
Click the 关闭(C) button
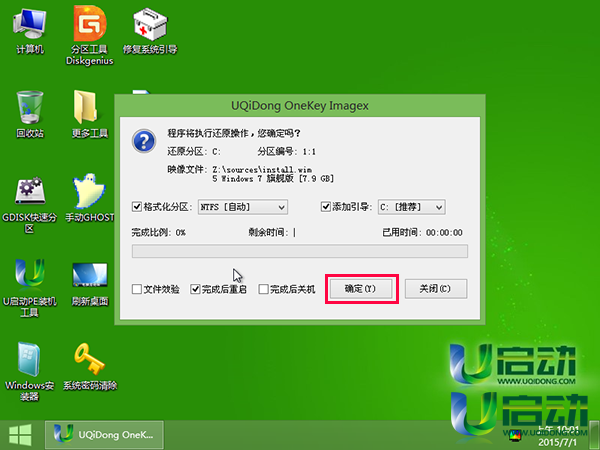click(x=435, y=289)
